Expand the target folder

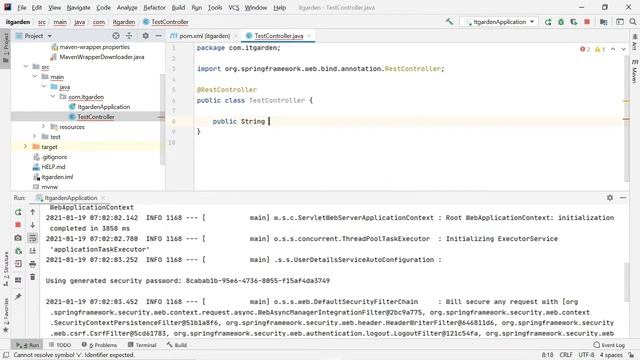[x=26, y=147]
